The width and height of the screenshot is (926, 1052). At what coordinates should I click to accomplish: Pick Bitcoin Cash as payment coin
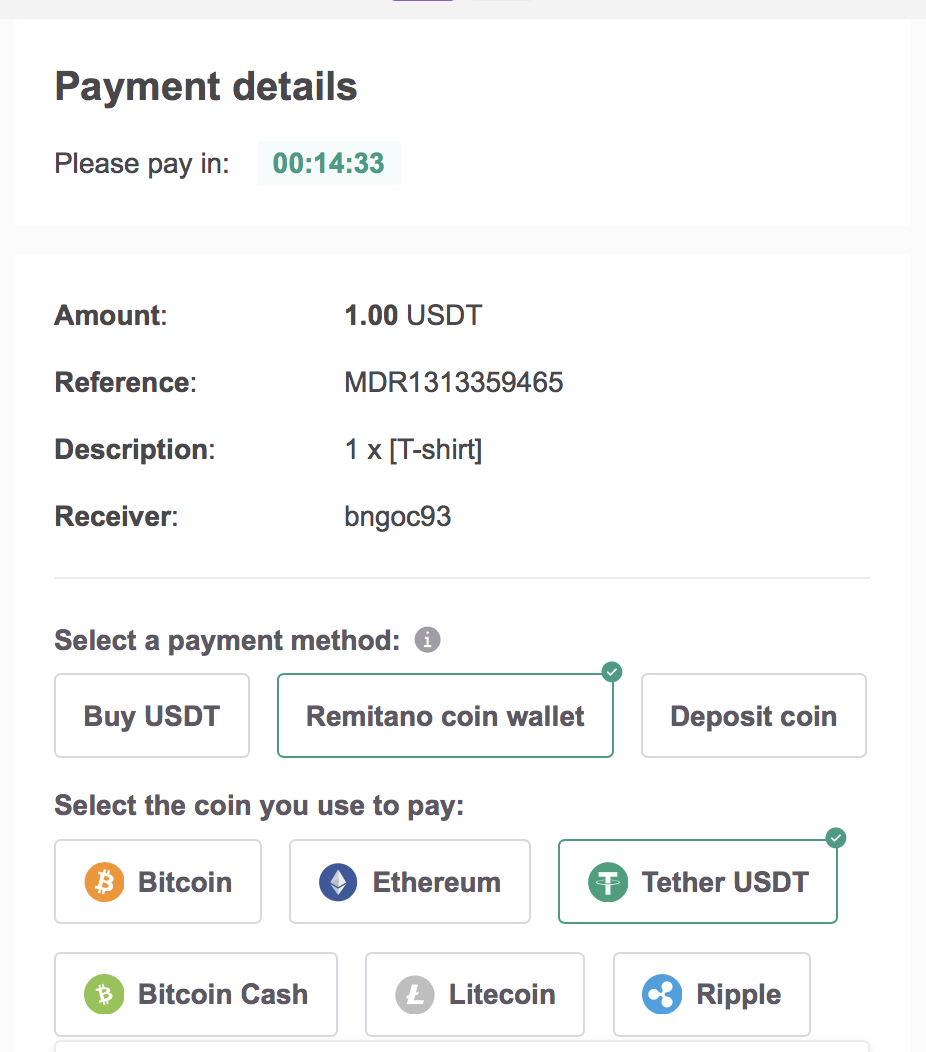196,994
